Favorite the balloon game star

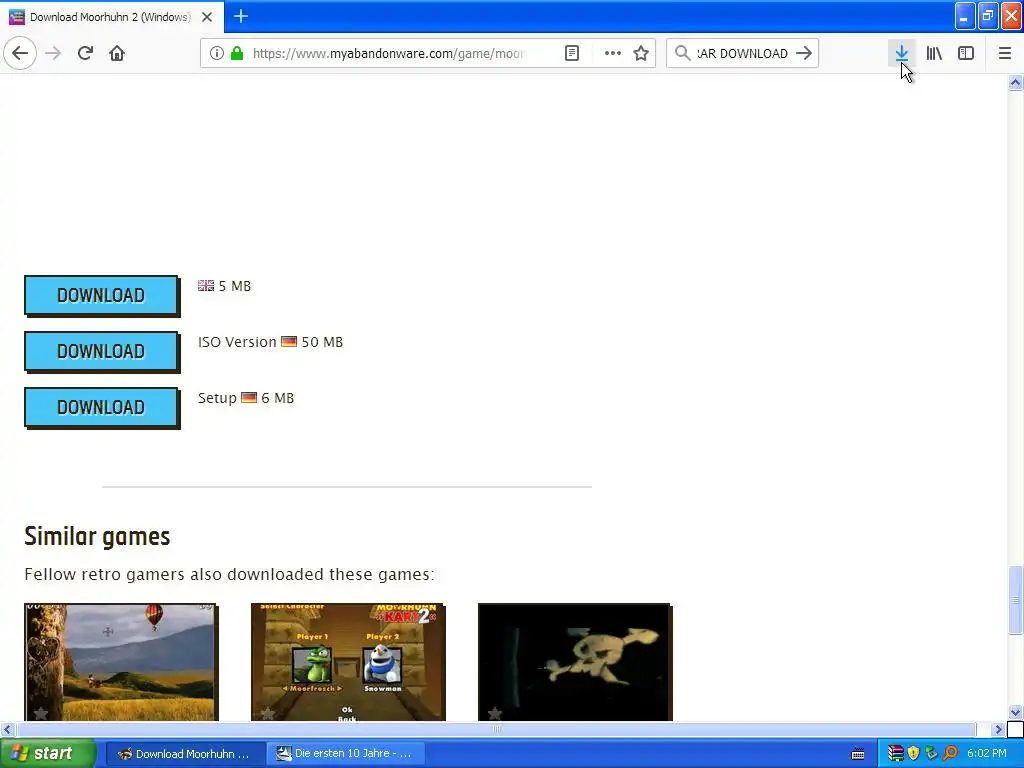point(40,712)
